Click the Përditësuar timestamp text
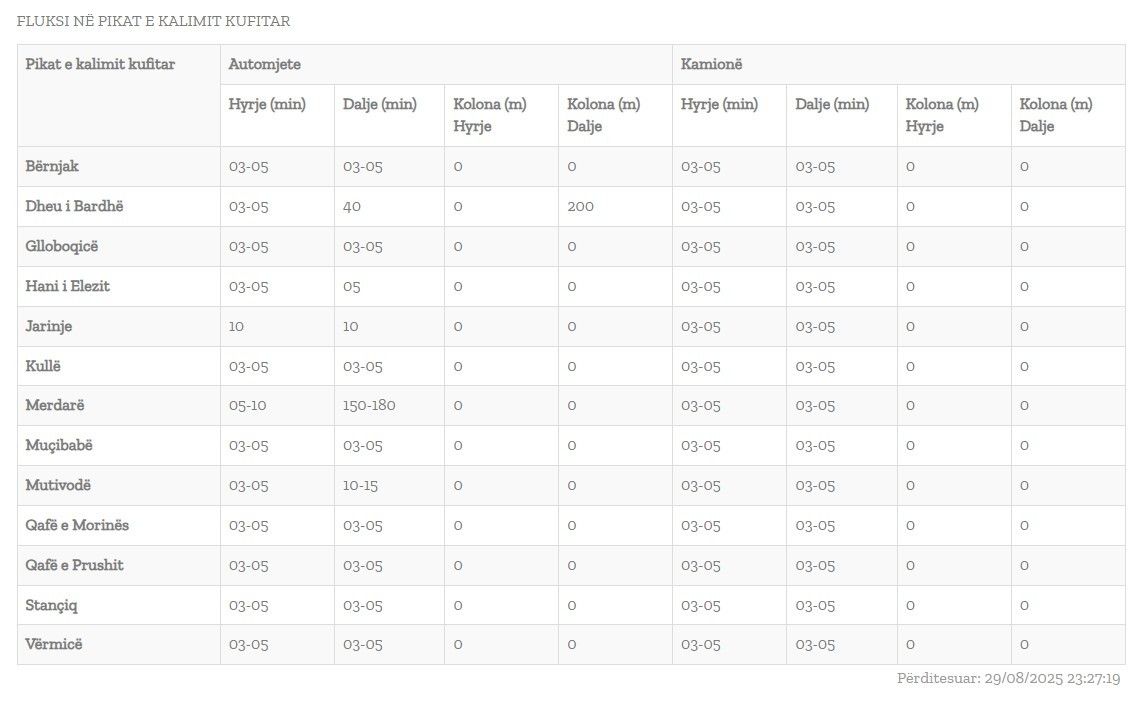Viewport: 1142px width, 703px height. click(x=1008, y=679)
